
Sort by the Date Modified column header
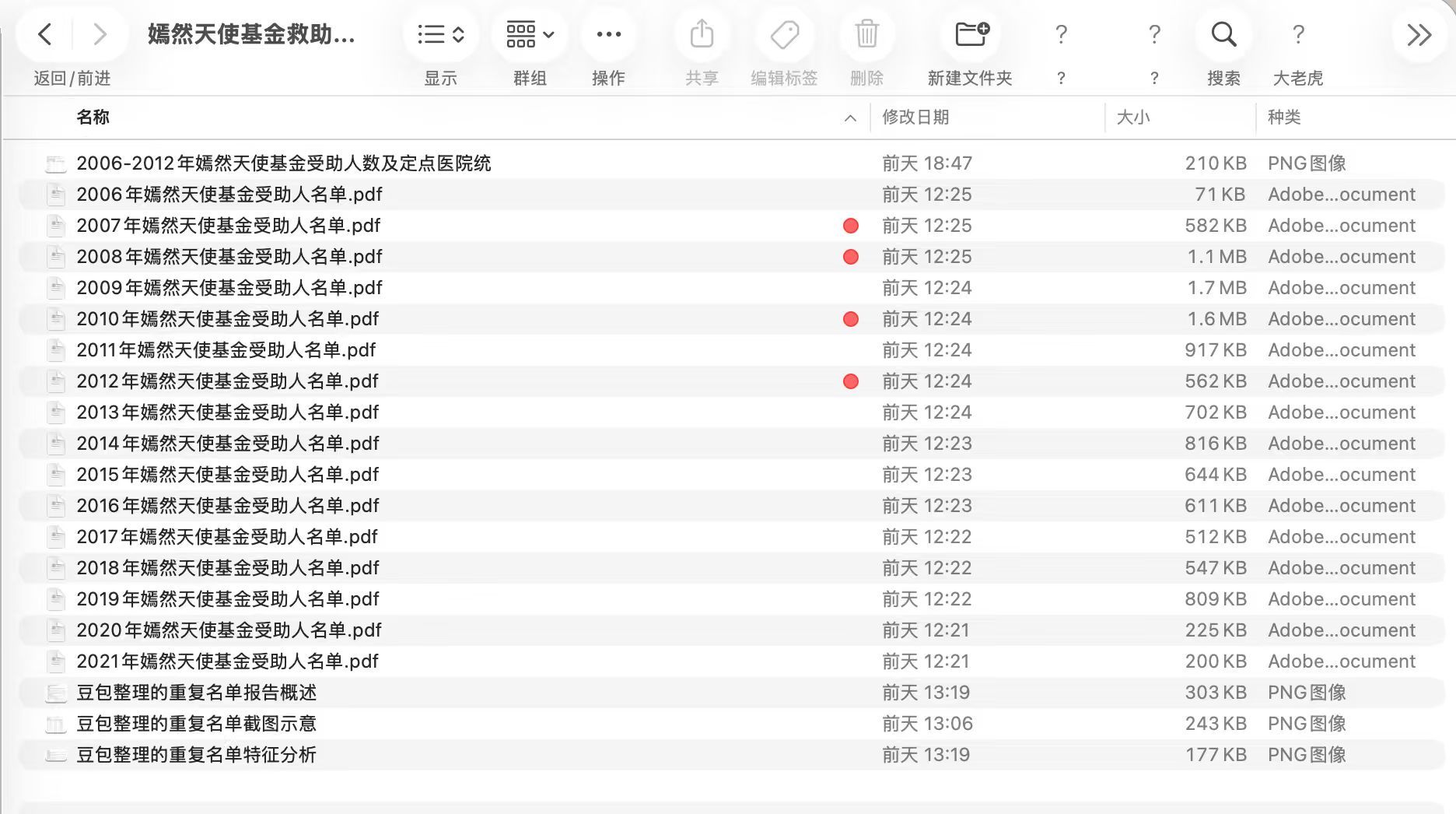pos(915,118)
